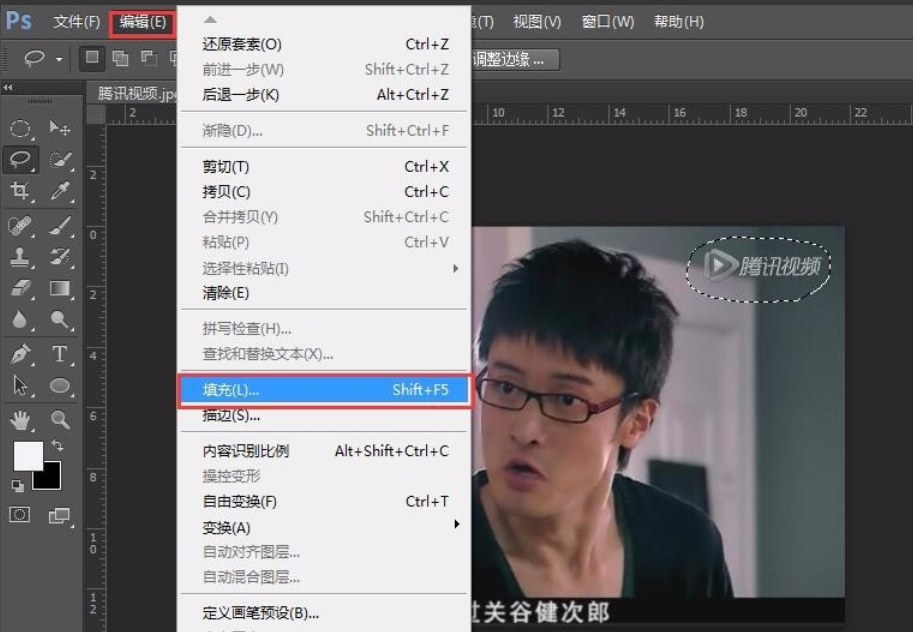
Task: Set the foreground color swatch
Action: [28, 456]
